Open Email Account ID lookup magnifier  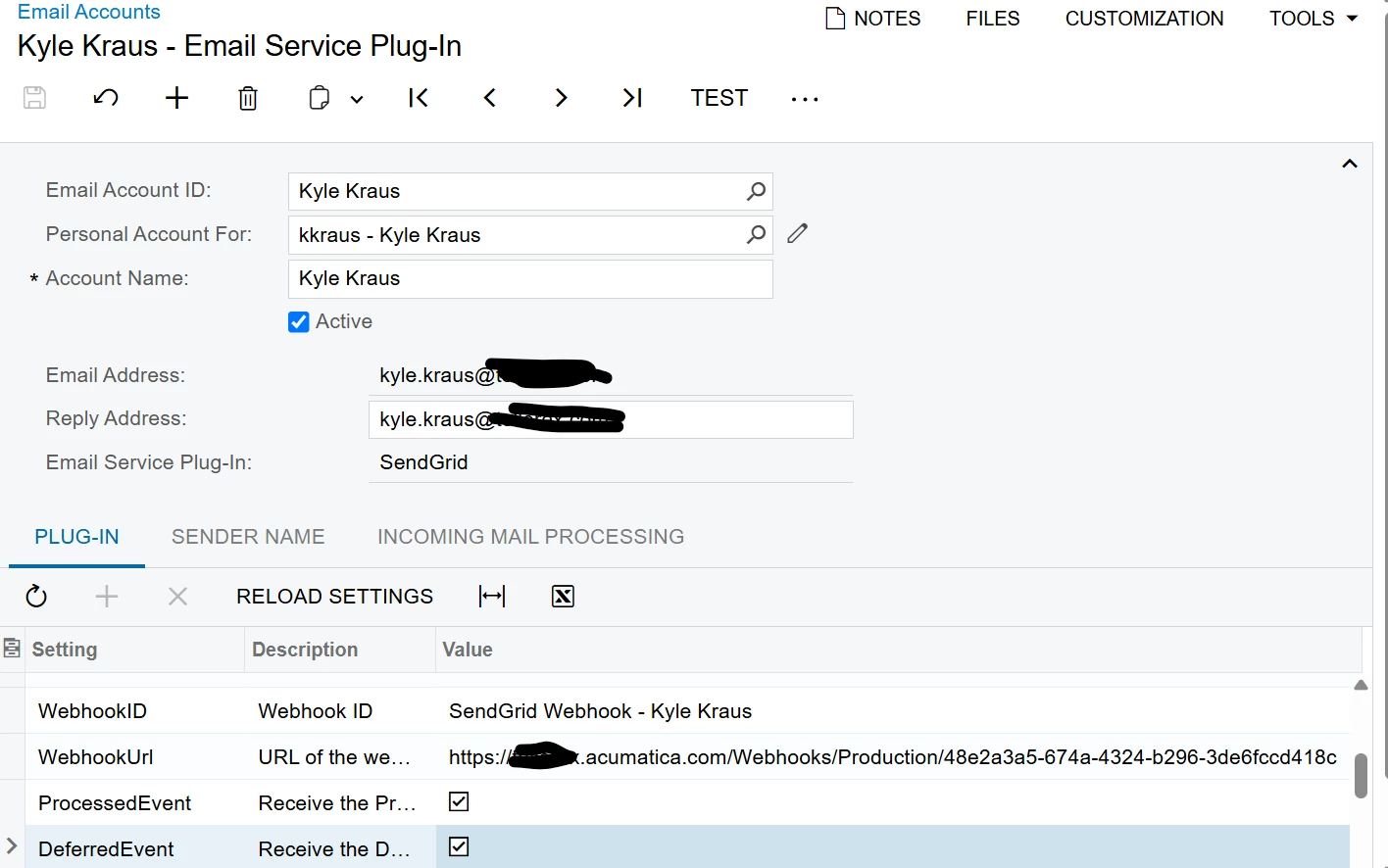(756, 191)
